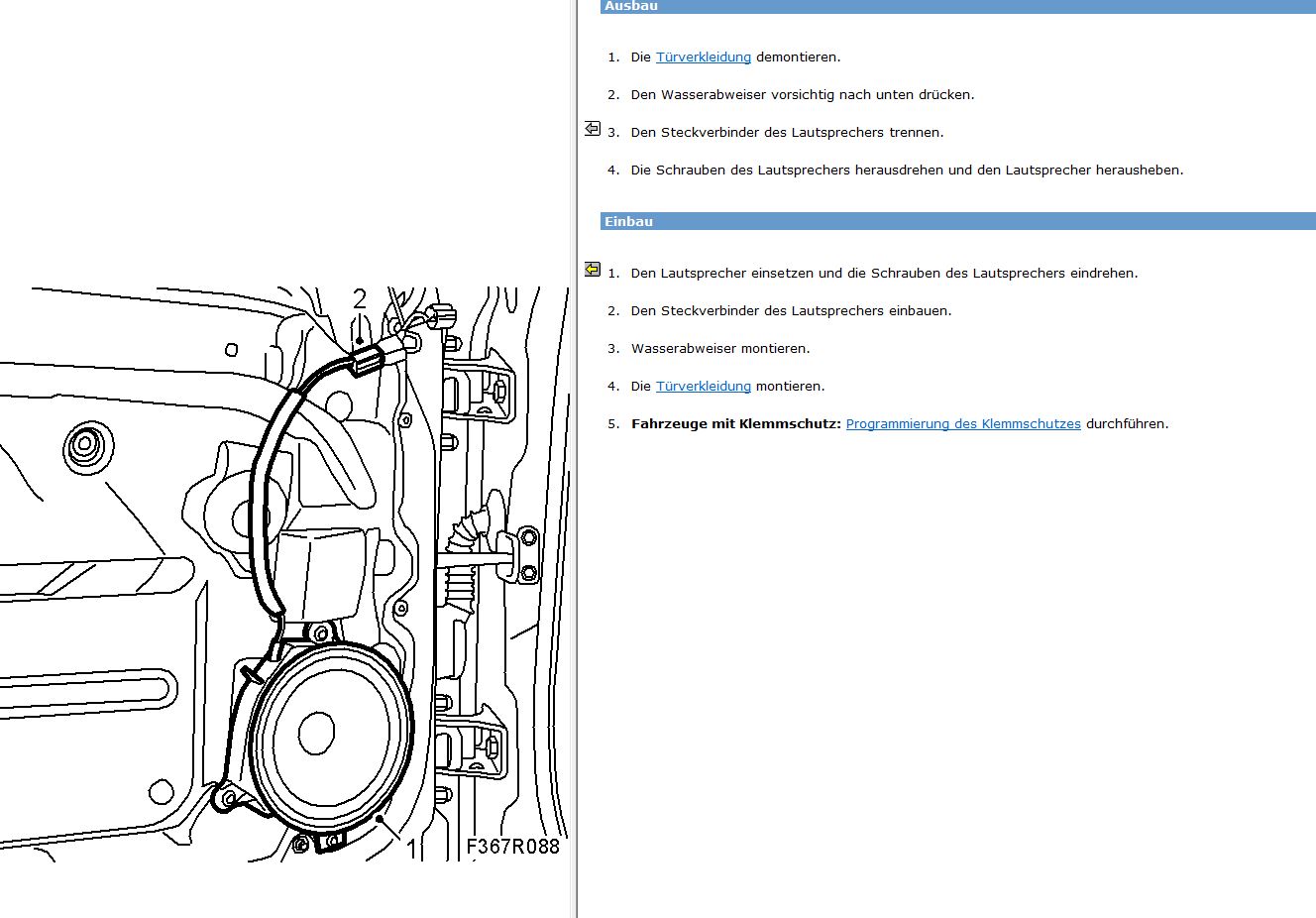Click the step text 'Den Wasserabweiser vorsichtig nach unten drücken'

pos(803,95)
